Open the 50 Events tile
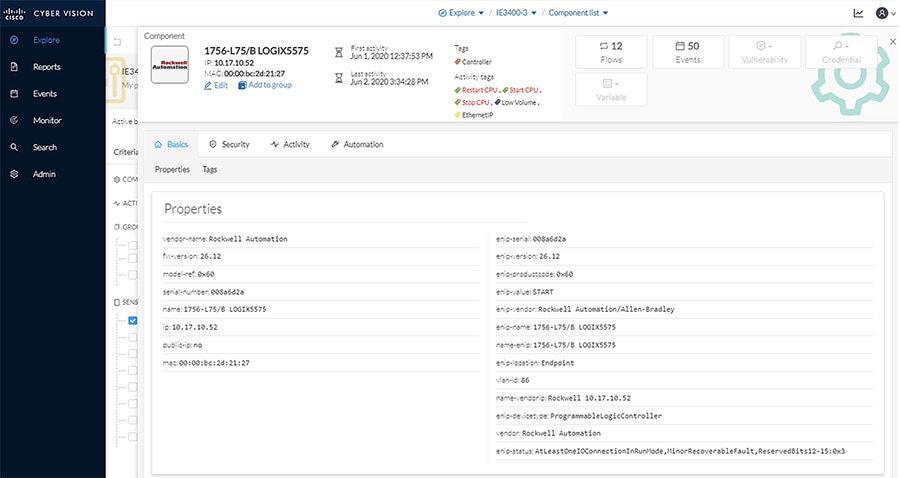Viewport: 900px width, 478px height. pos(688,52)
